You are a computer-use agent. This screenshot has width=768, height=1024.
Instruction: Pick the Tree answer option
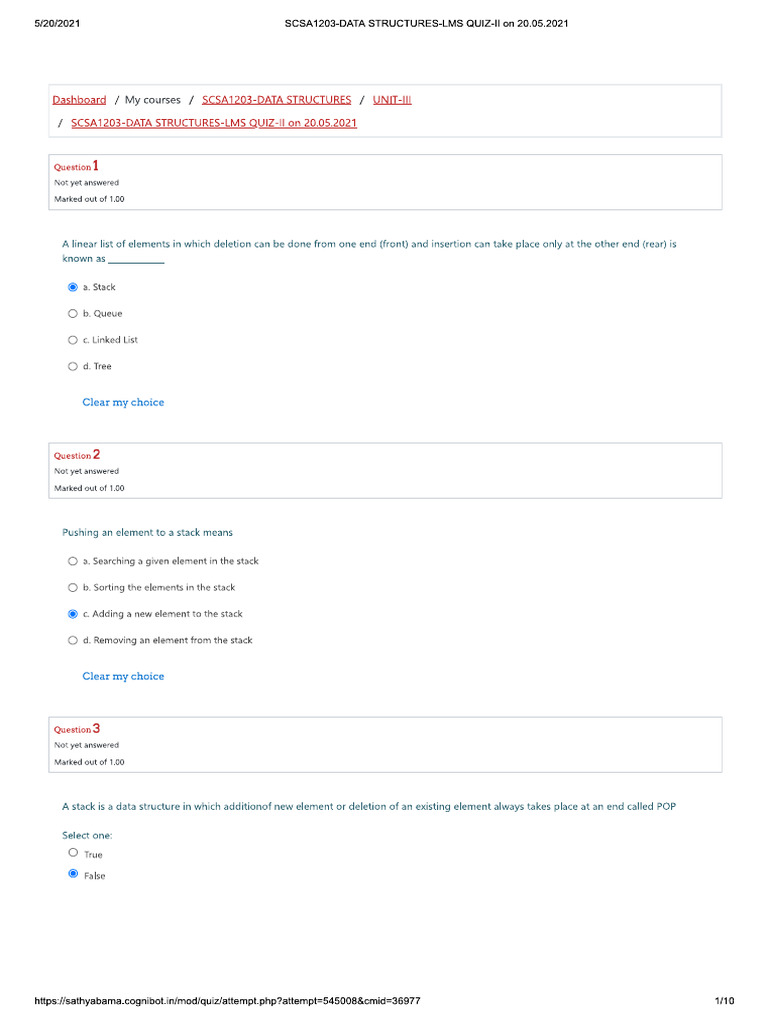click(x=72, y=366)
